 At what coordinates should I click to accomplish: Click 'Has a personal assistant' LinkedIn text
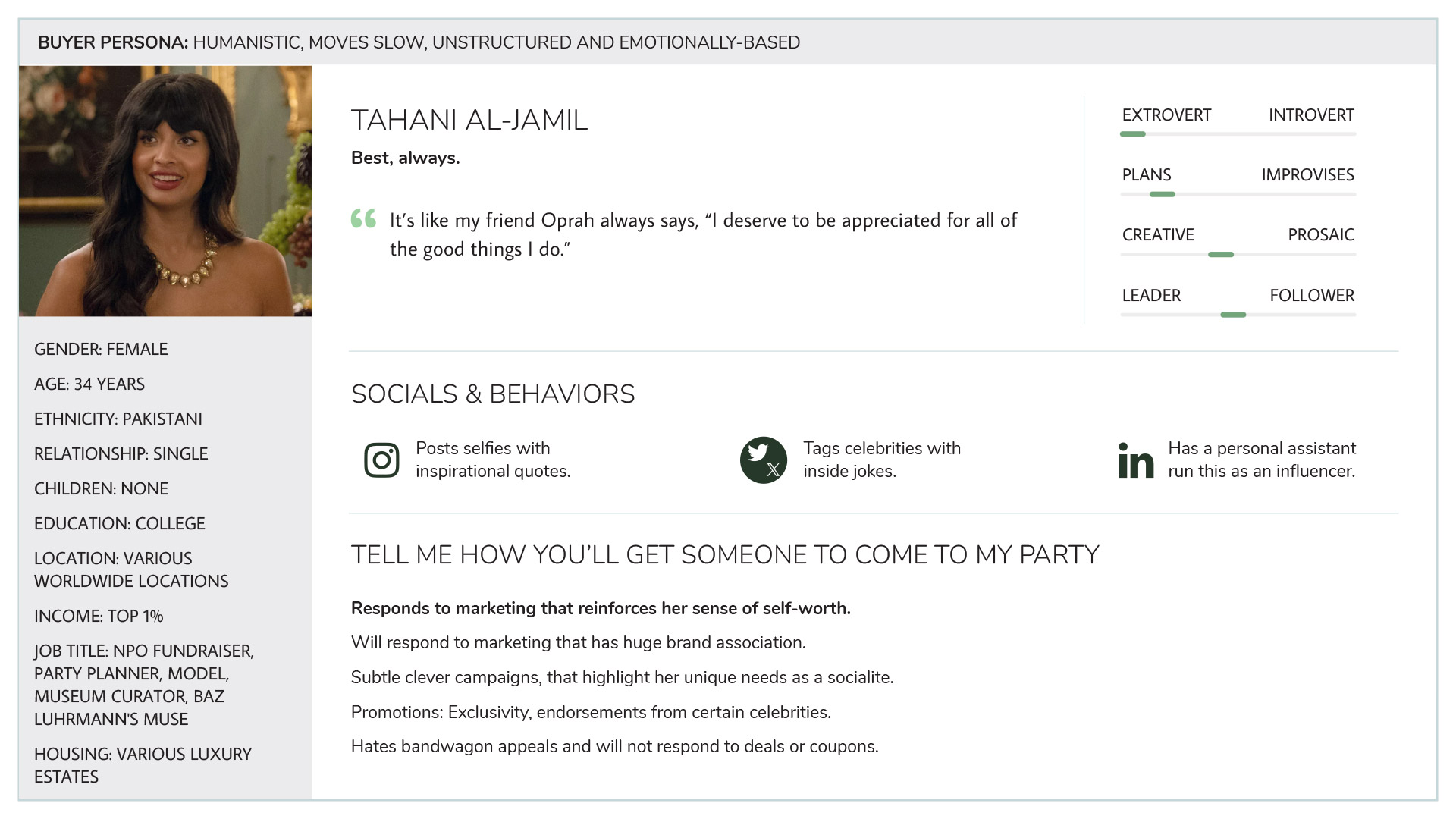tap(1261, 460)
